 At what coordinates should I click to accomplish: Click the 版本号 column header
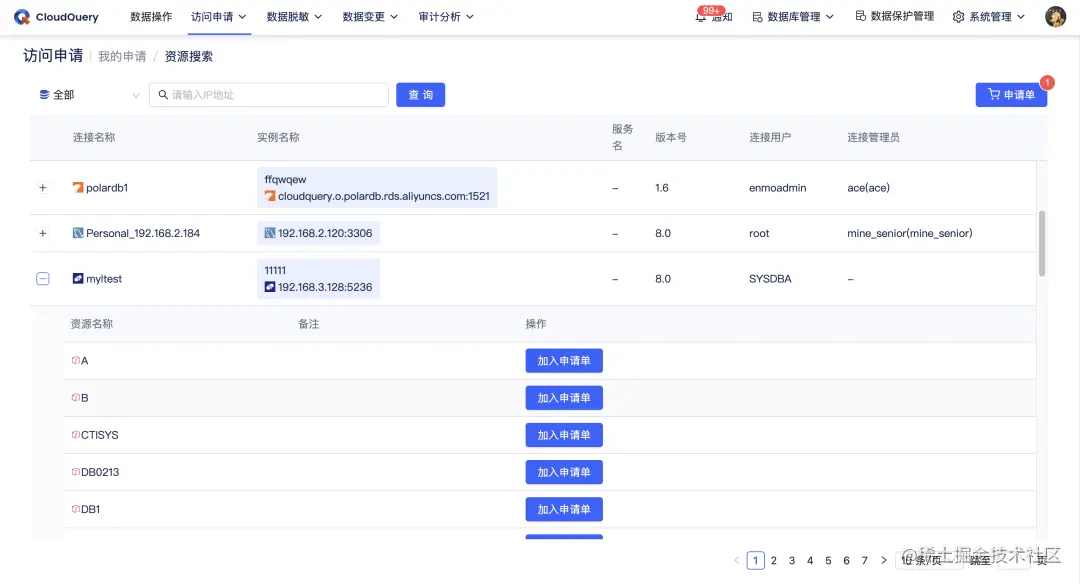click(671, 137)
